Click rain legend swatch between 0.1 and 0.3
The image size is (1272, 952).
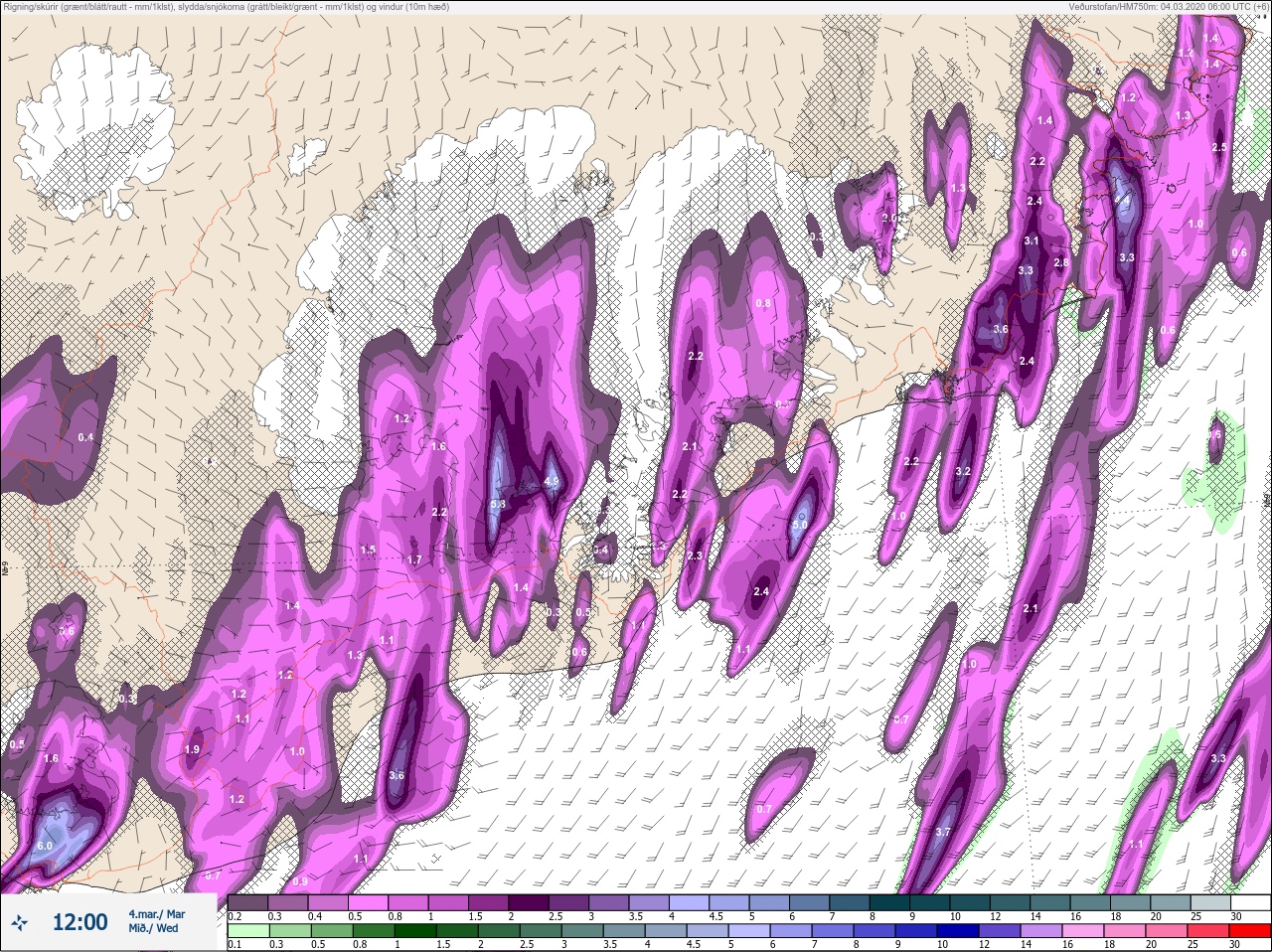pos(247,931)
